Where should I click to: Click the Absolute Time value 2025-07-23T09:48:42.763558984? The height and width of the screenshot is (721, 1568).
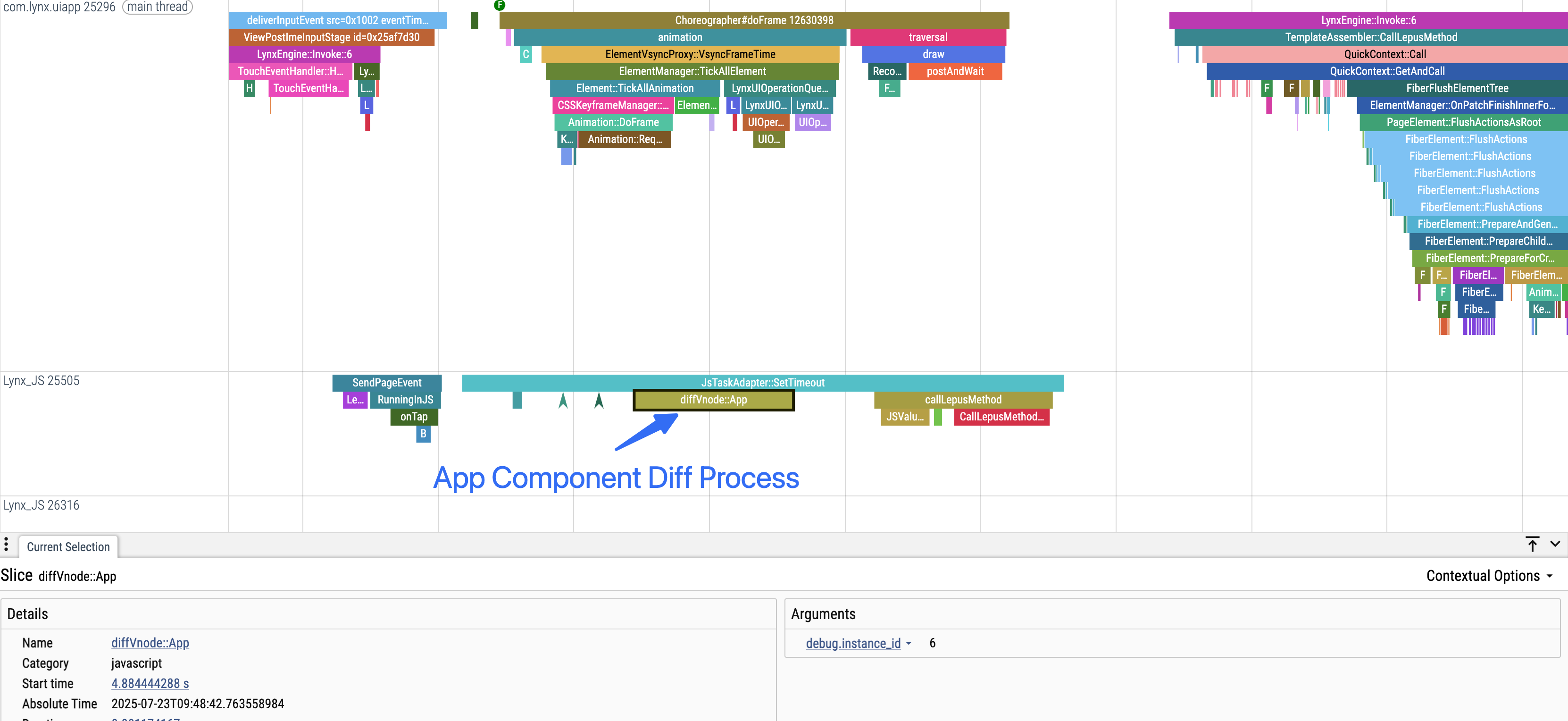pos(198,704)
